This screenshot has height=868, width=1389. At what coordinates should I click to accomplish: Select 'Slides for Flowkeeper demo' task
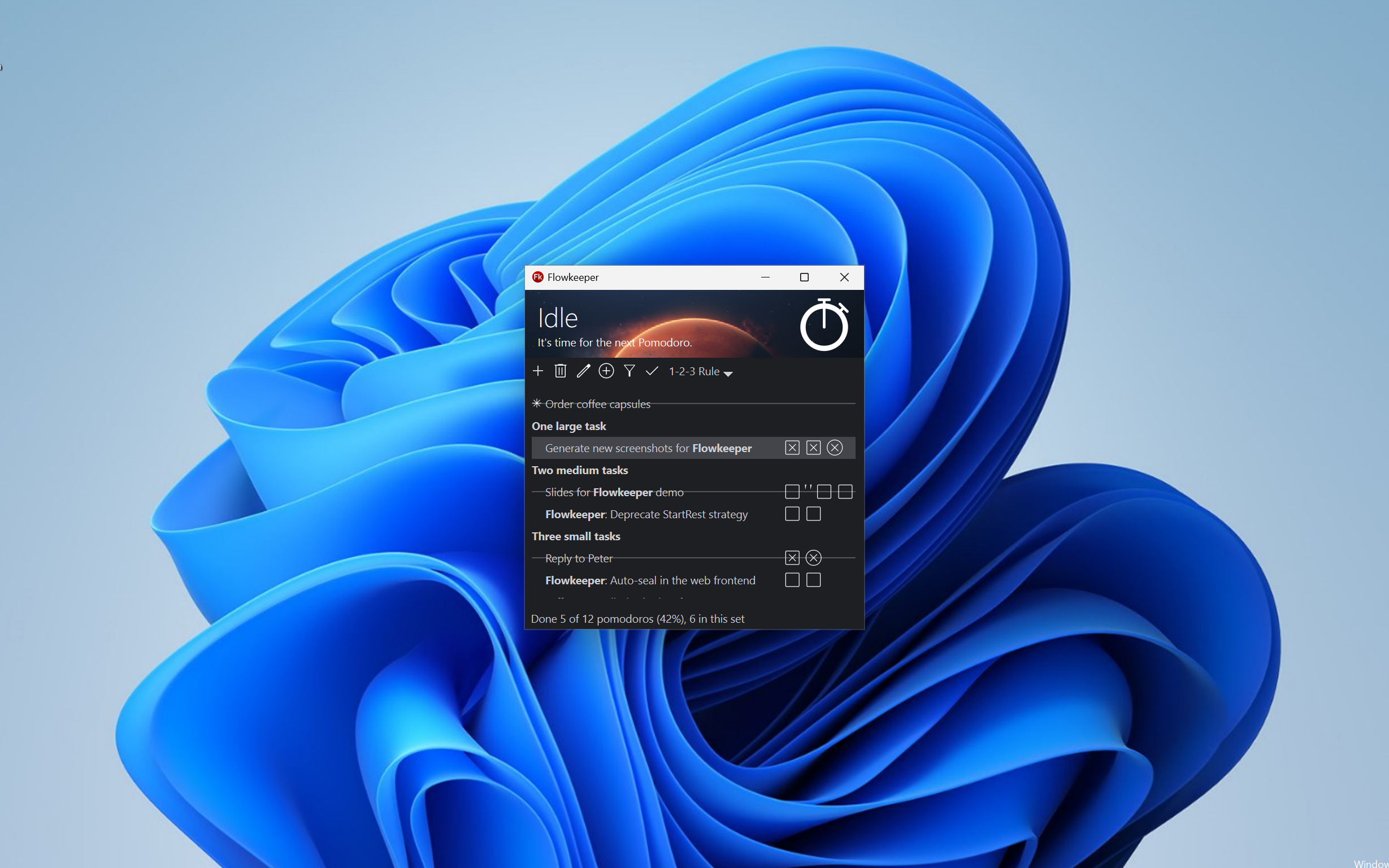[x=693, y=492]
